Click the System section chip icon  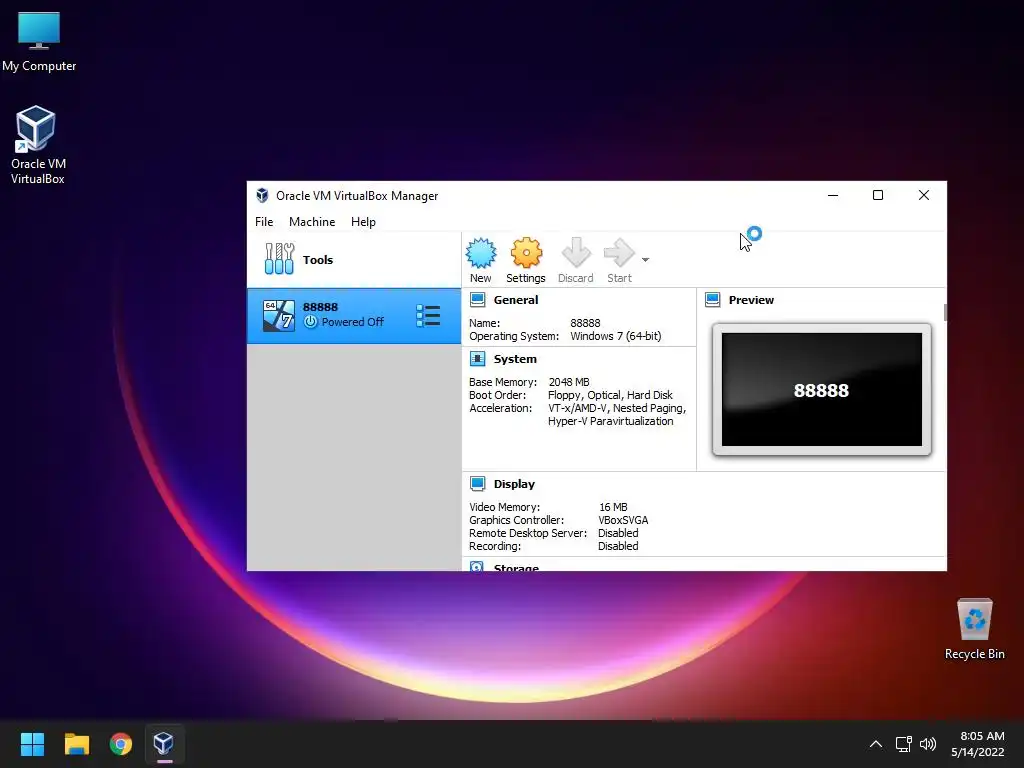tap(477, 359)
